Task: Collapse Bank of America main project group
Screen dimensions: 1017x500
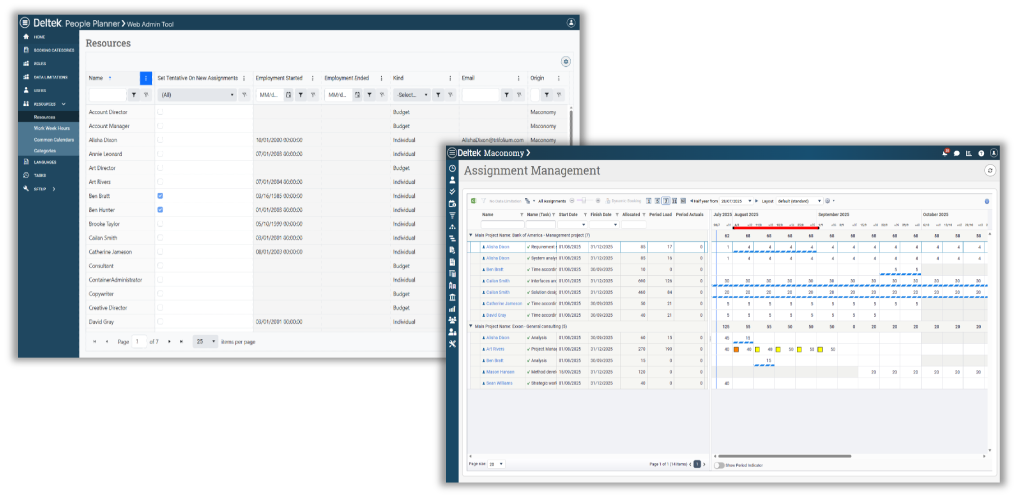Action: (x=470, y=235)
